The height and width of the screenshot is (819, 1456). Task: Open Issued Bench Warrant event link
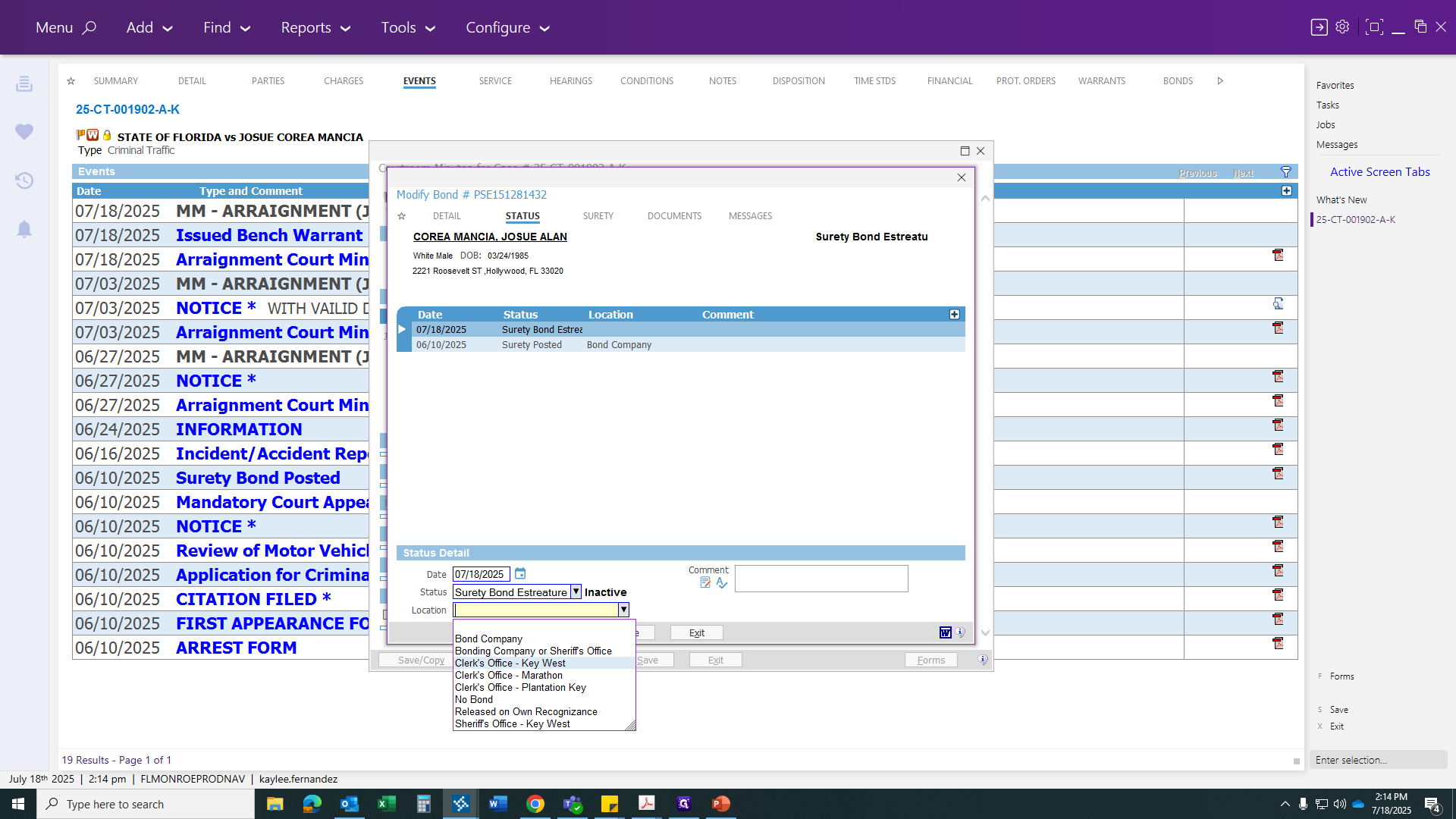pyautogui.click(x=269, y=235)
